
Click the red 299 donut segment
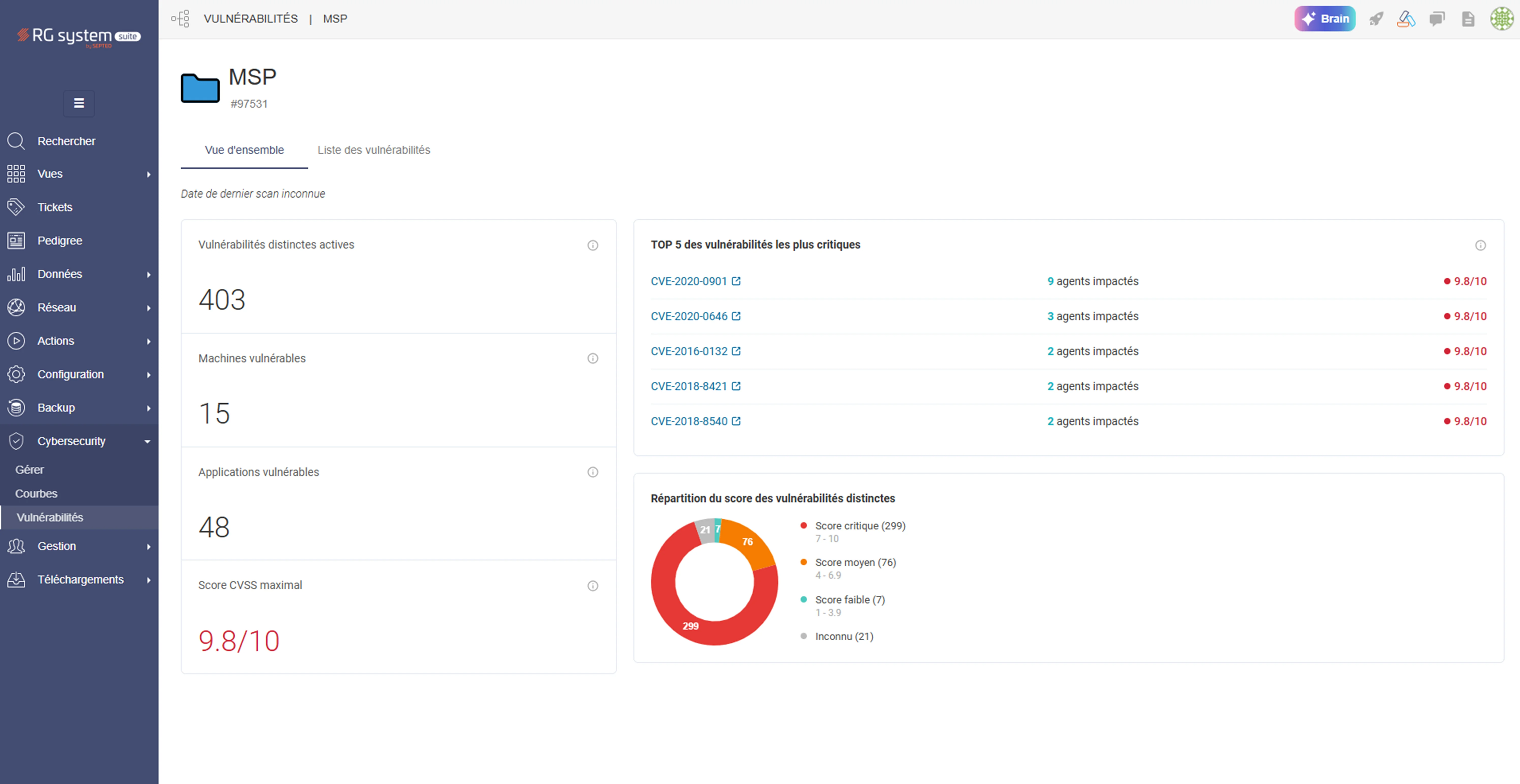(x=691, y=626)
